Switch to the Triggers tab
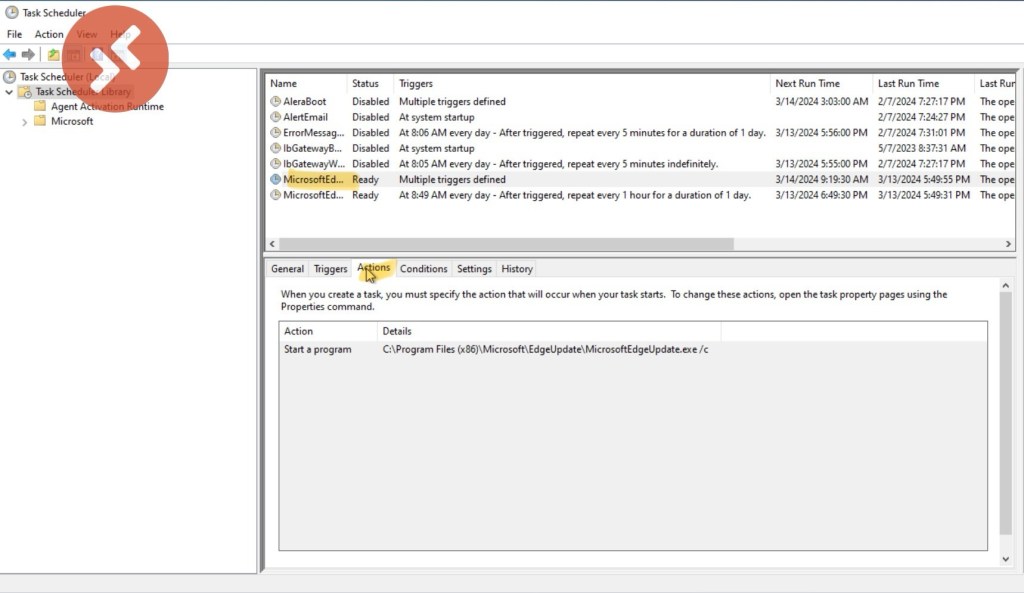 coord(330,269)
